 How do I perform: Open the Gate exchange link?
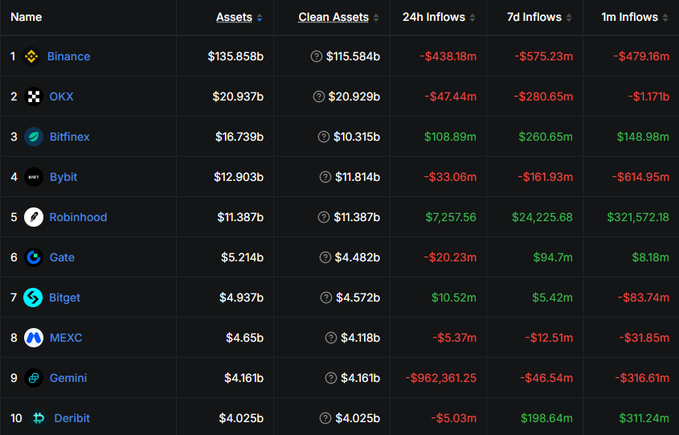(62, 258)
